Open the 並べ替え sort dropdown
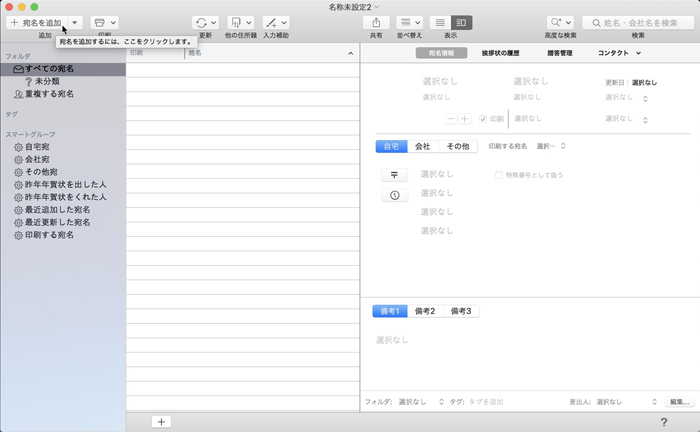This screenshot has height=432, width=700. [x=409, y=21]
